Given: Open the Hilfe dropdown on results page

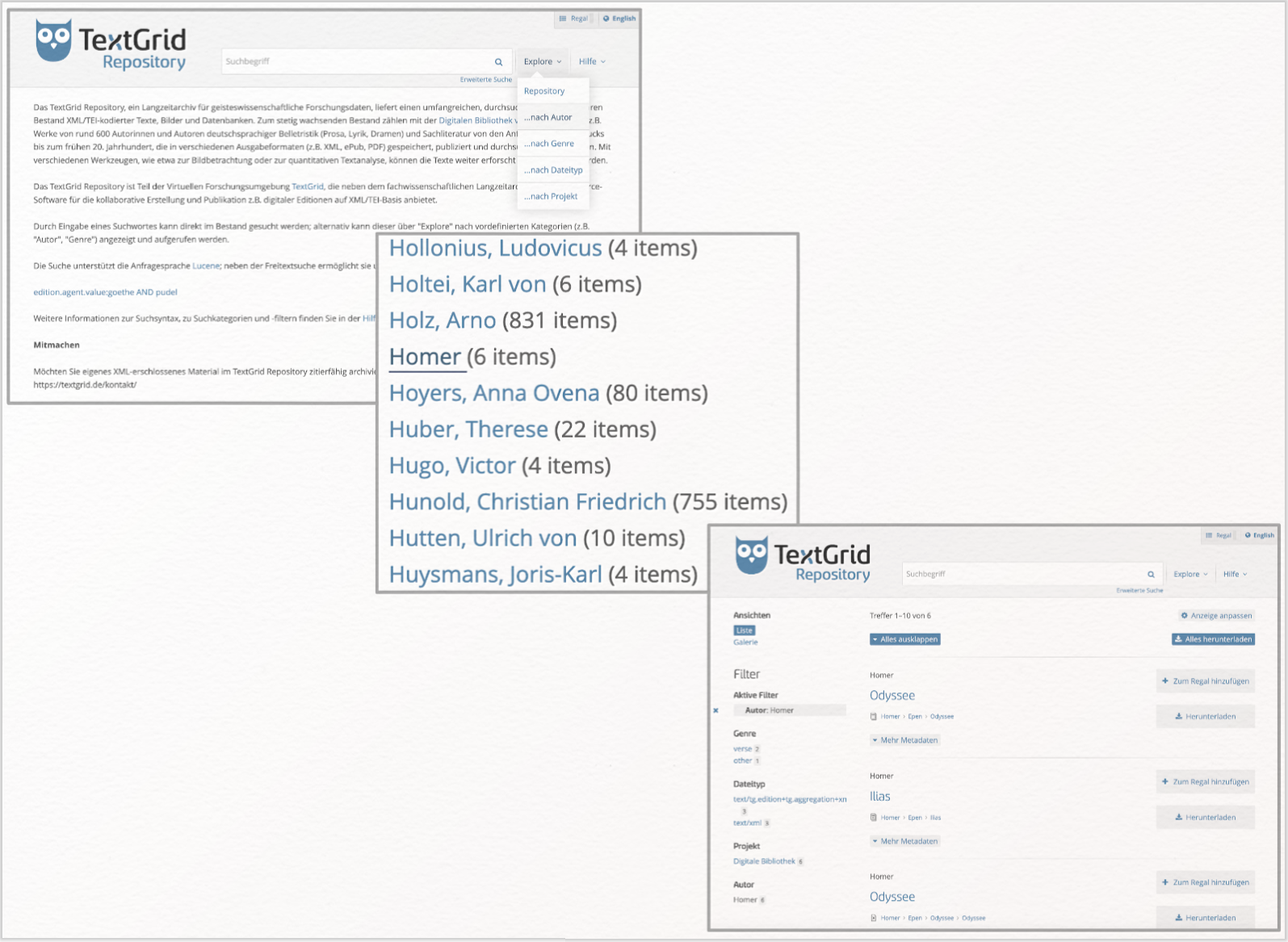Looking at the screenshot, I should pyautogui.click(x=1235, y=574).
